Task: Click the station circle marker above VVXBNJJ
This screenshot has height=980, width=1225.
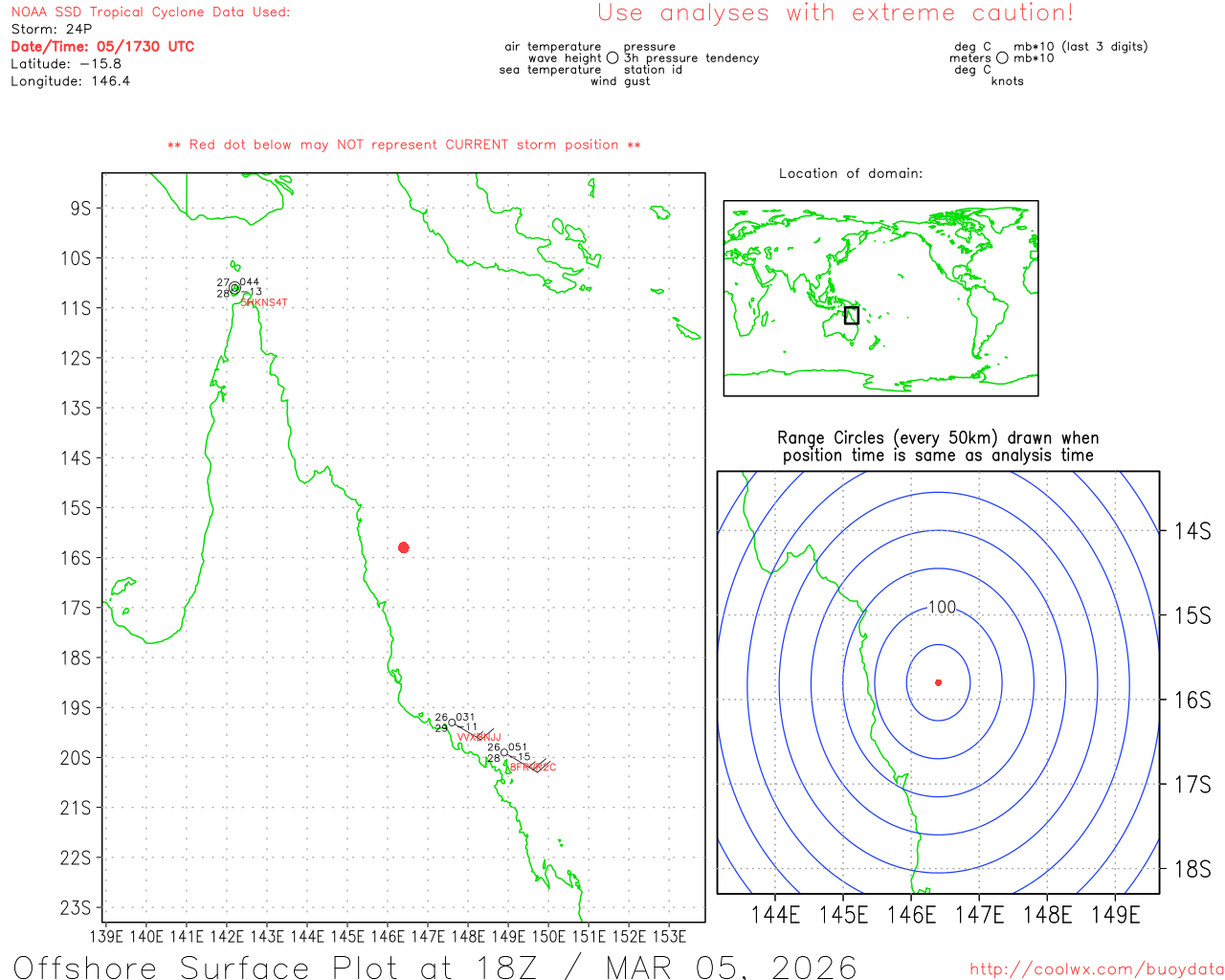Action: pos(453,723)
